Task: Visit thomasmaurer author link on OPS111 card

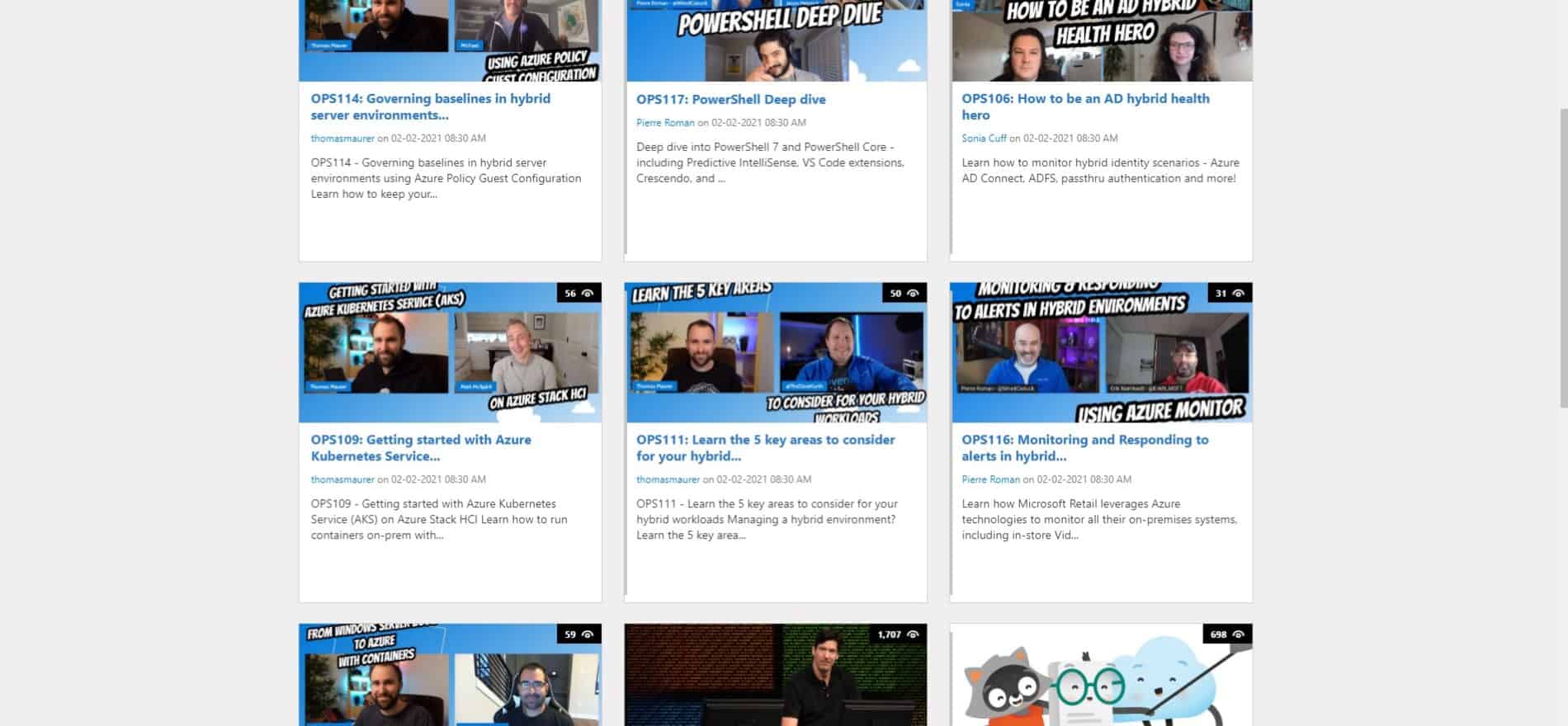Action: click(x=668, y=479)
